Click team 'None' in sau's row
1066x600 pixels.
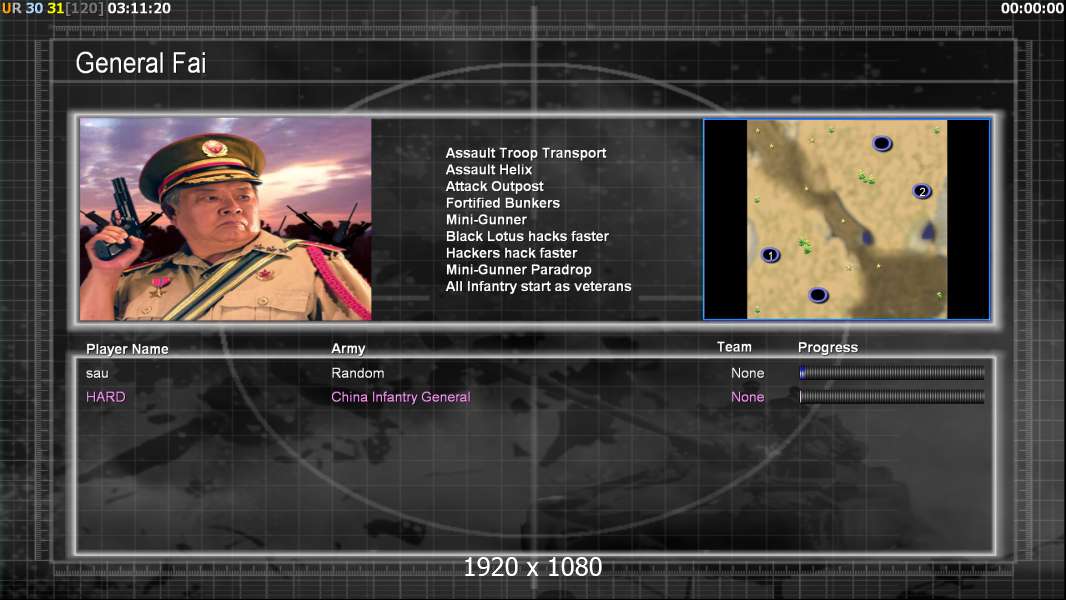coord(747,373)
